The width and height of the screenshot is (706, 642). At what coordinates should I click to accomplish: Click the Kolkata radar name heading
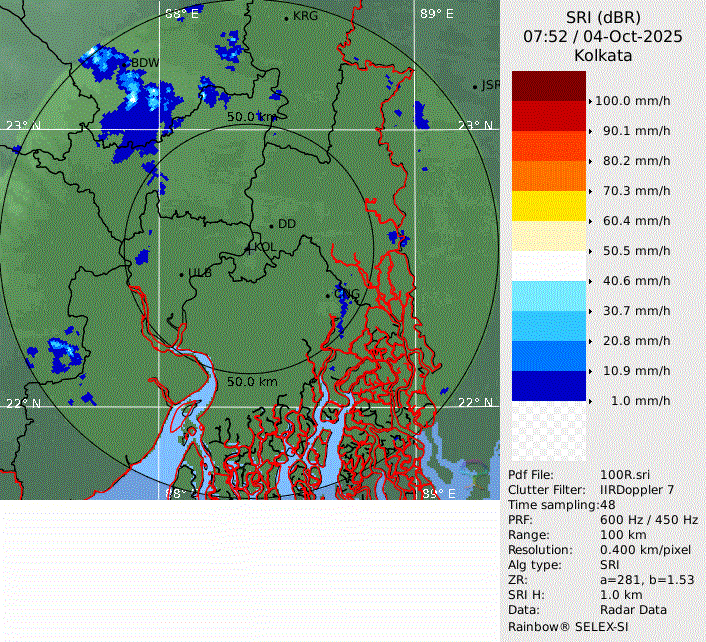coord(603,56)
